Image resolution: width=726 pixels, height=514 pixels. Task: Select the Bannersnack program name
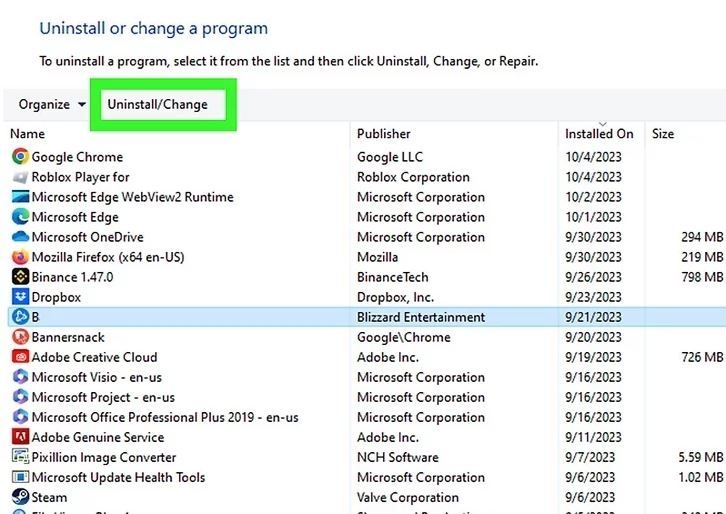pos(68,337)
